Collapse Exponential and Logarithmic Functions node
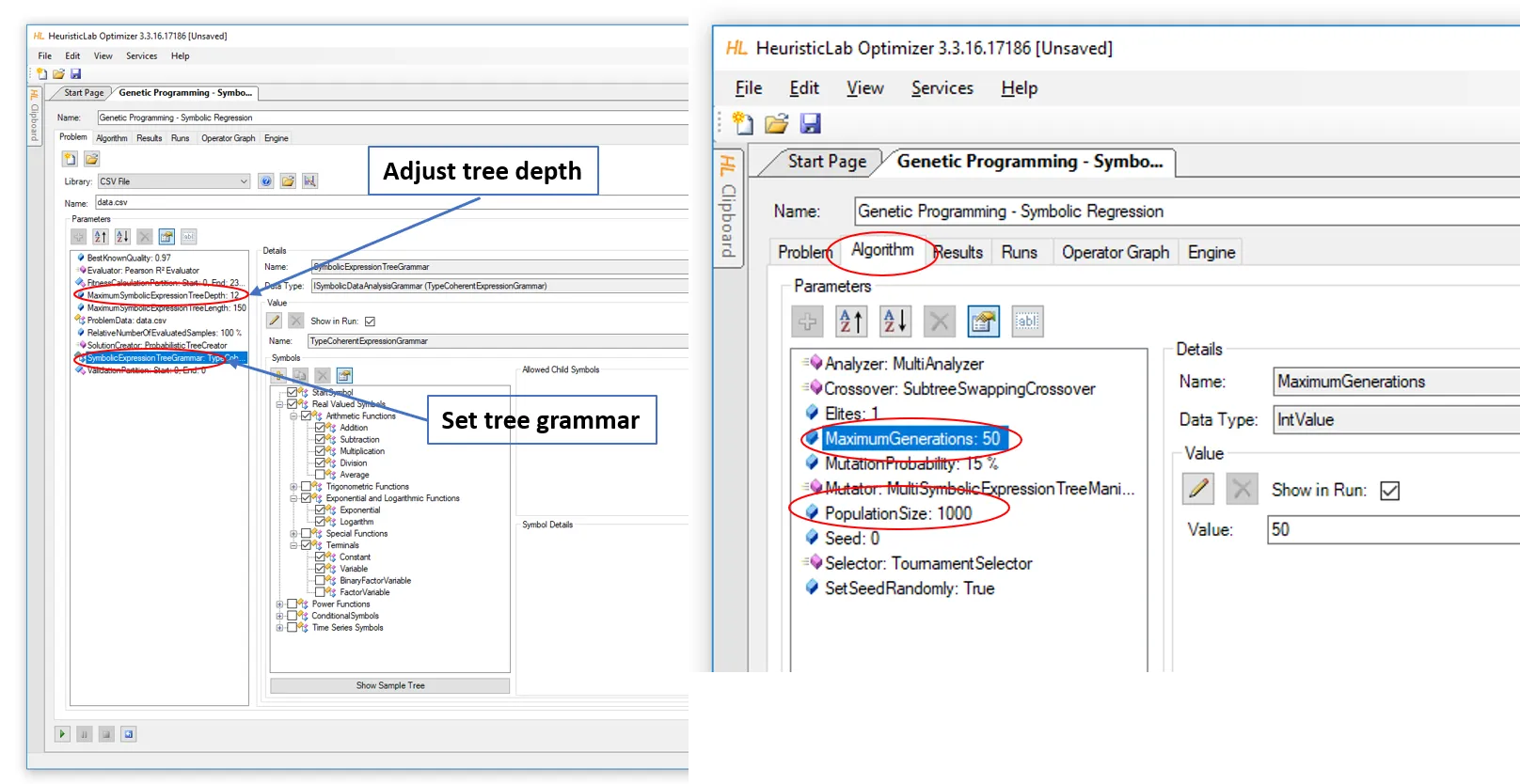The width and height of the screenshot is (1520, 784). (x=293, y=498)
